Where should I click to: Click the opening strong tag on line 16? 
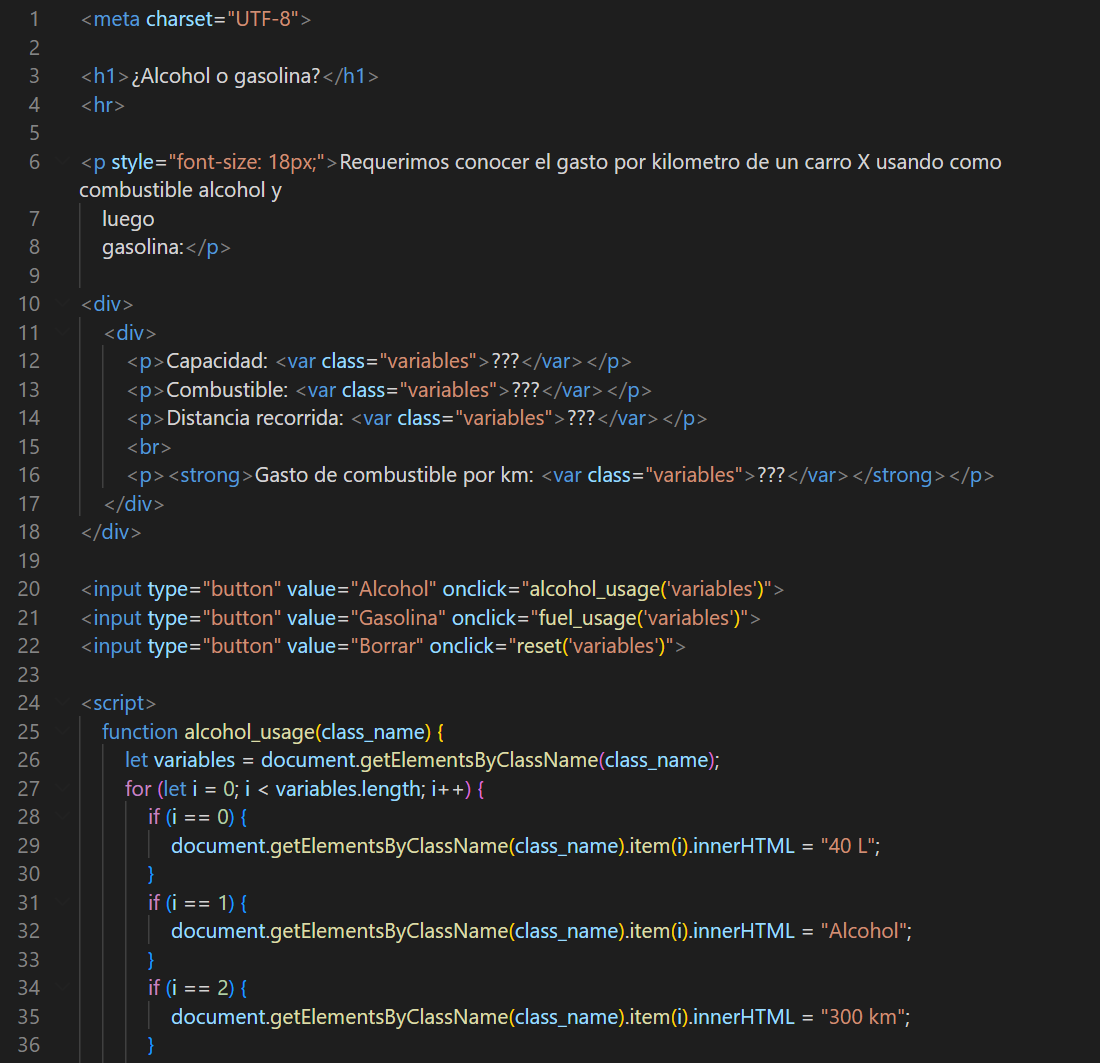click(210, 475)
